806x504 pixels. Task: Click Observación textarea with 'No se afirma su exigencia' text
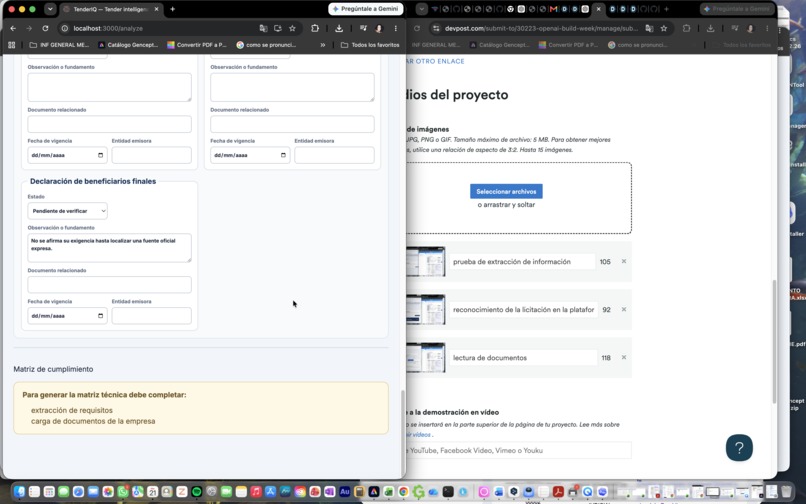pyautogui.click(x=109, y=248)
